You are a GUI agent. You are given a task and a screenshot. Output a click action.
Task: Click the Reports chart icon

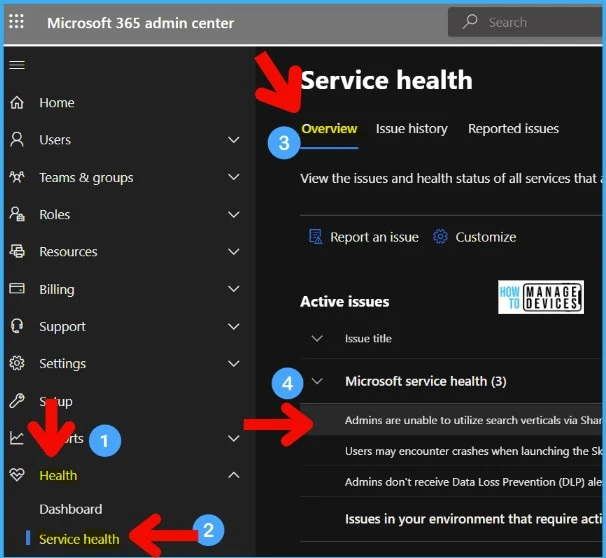click(x=17, y=438)
